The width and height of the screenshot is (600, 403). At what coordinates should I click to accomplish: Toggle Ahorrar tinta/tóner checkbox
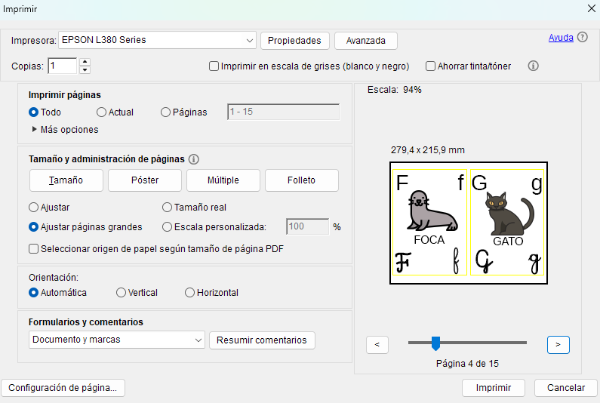point(431,66)
